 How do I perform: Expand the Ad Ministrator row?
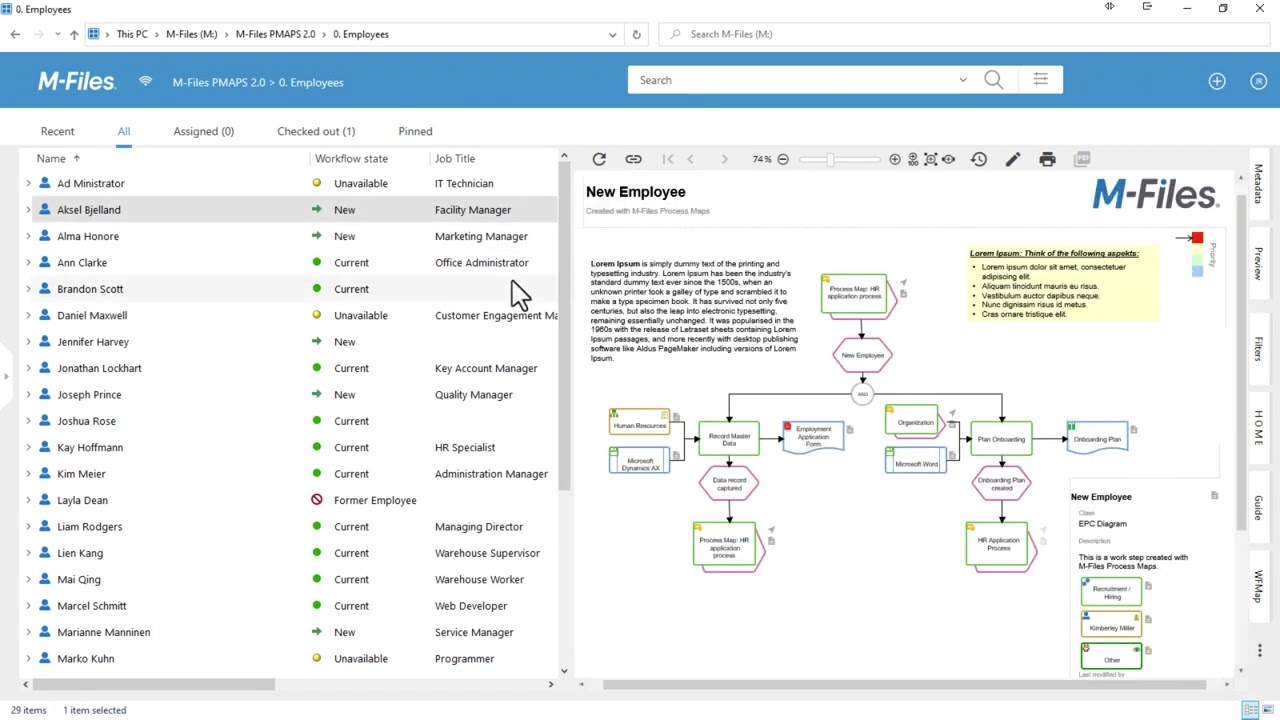tap(28, 183)
